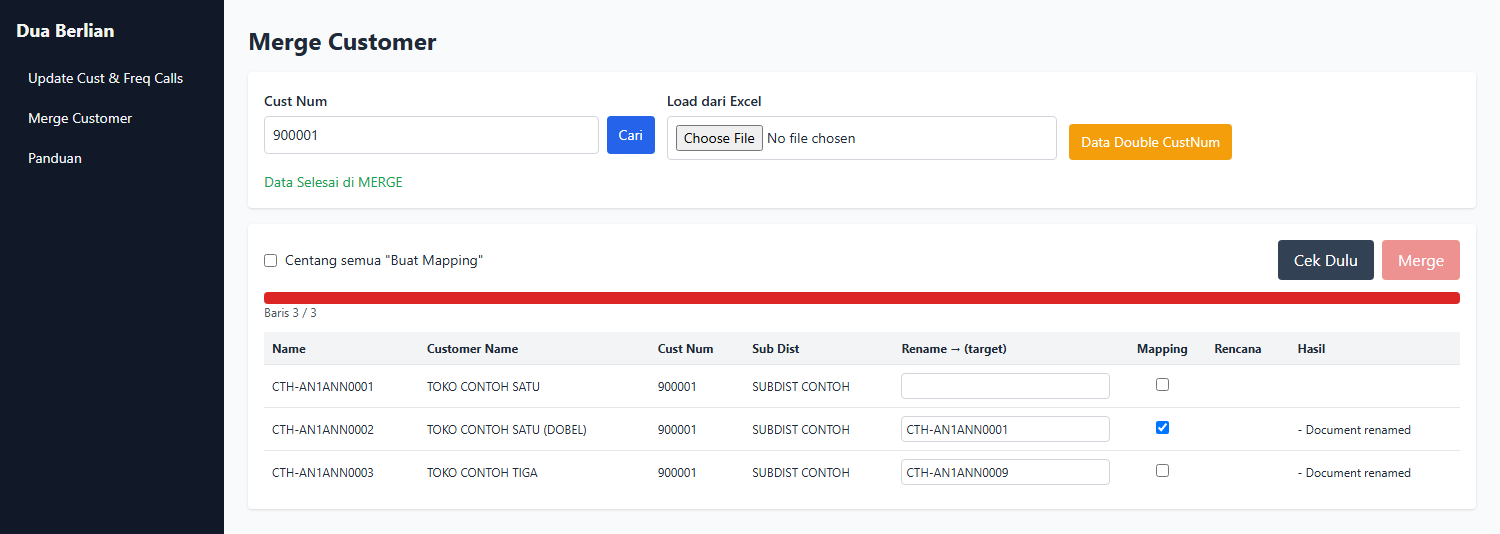Viewport: 1500px width, 534px height.
Task: Click the Merge button
Action: pos(1421,260)
